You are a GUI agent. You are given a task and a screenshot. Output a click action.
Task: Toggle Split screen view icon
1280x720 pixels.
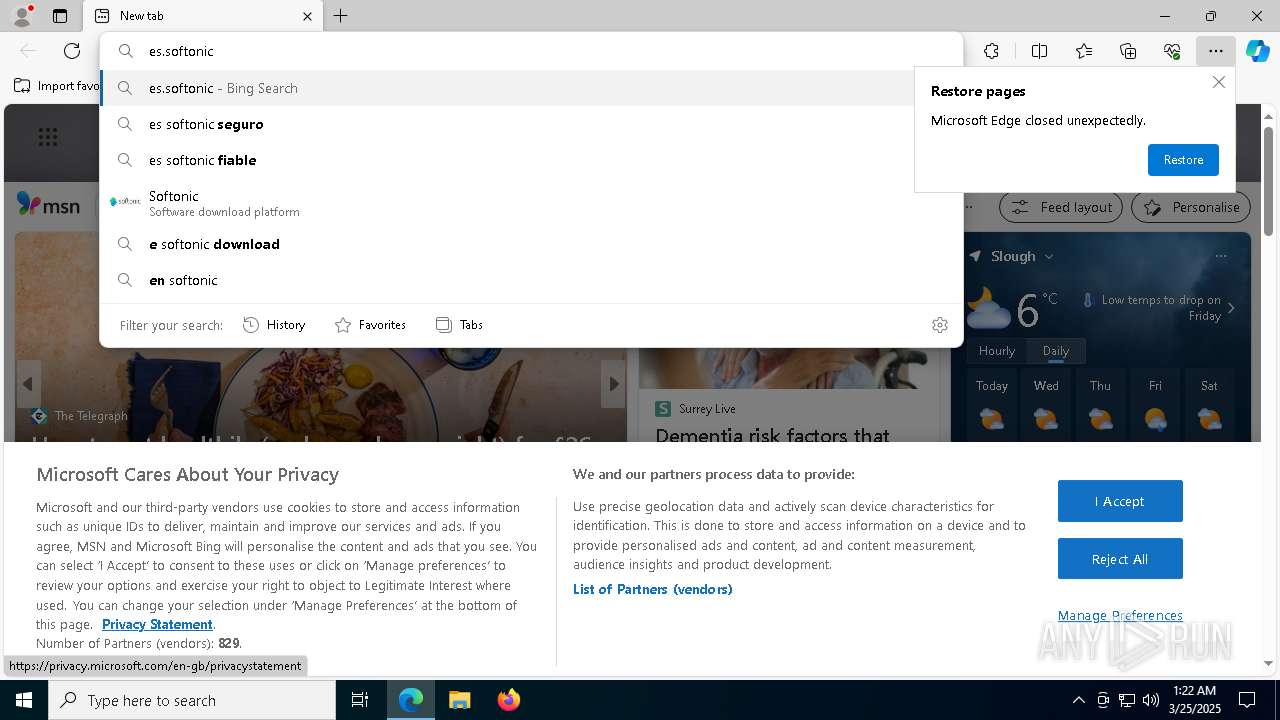(1039, 51)
